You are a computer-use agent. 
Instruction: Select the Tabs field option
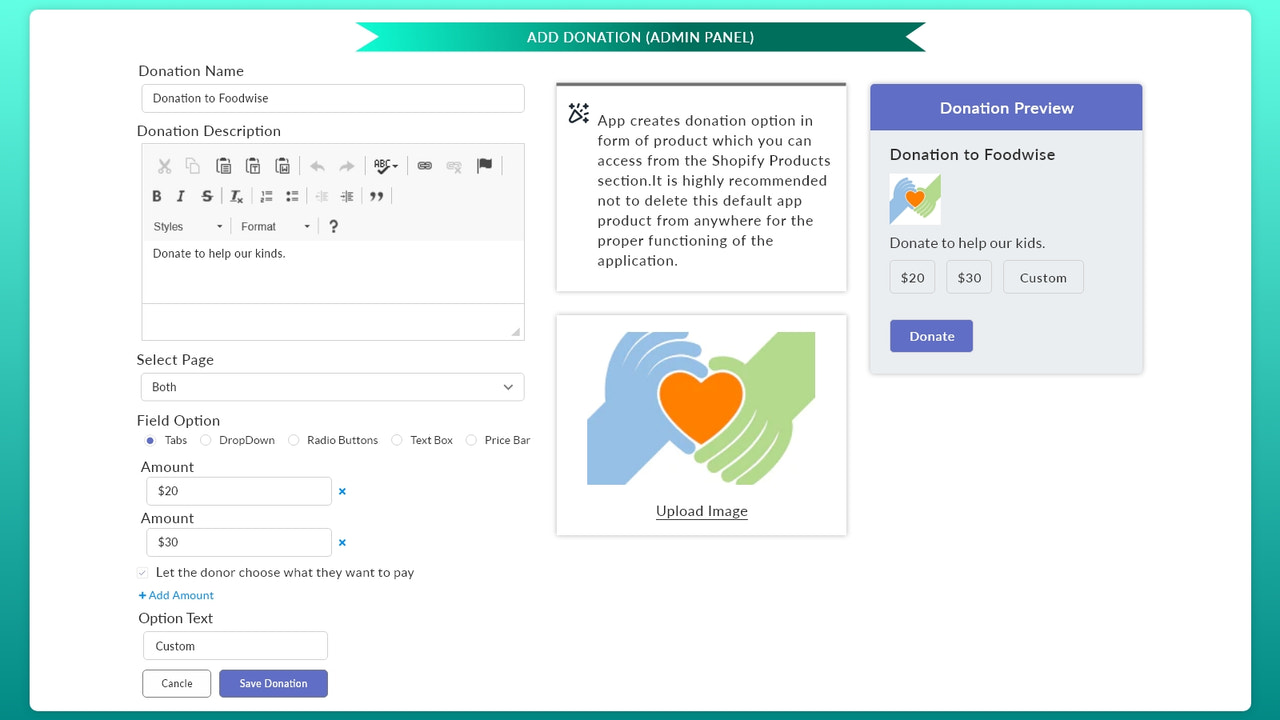click(x=149, y=440)
